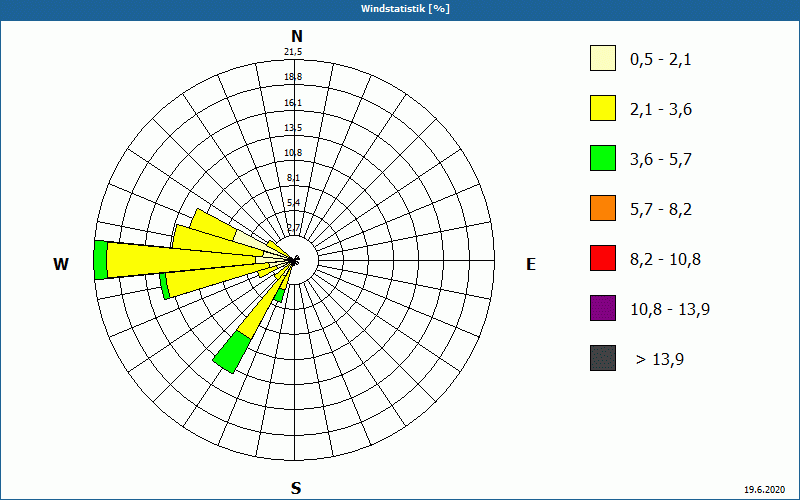Image resolution: width=800 pixels, height=500 pixels.
Task: Click the large green southwest wedge segment
Action: click(232, 352)
